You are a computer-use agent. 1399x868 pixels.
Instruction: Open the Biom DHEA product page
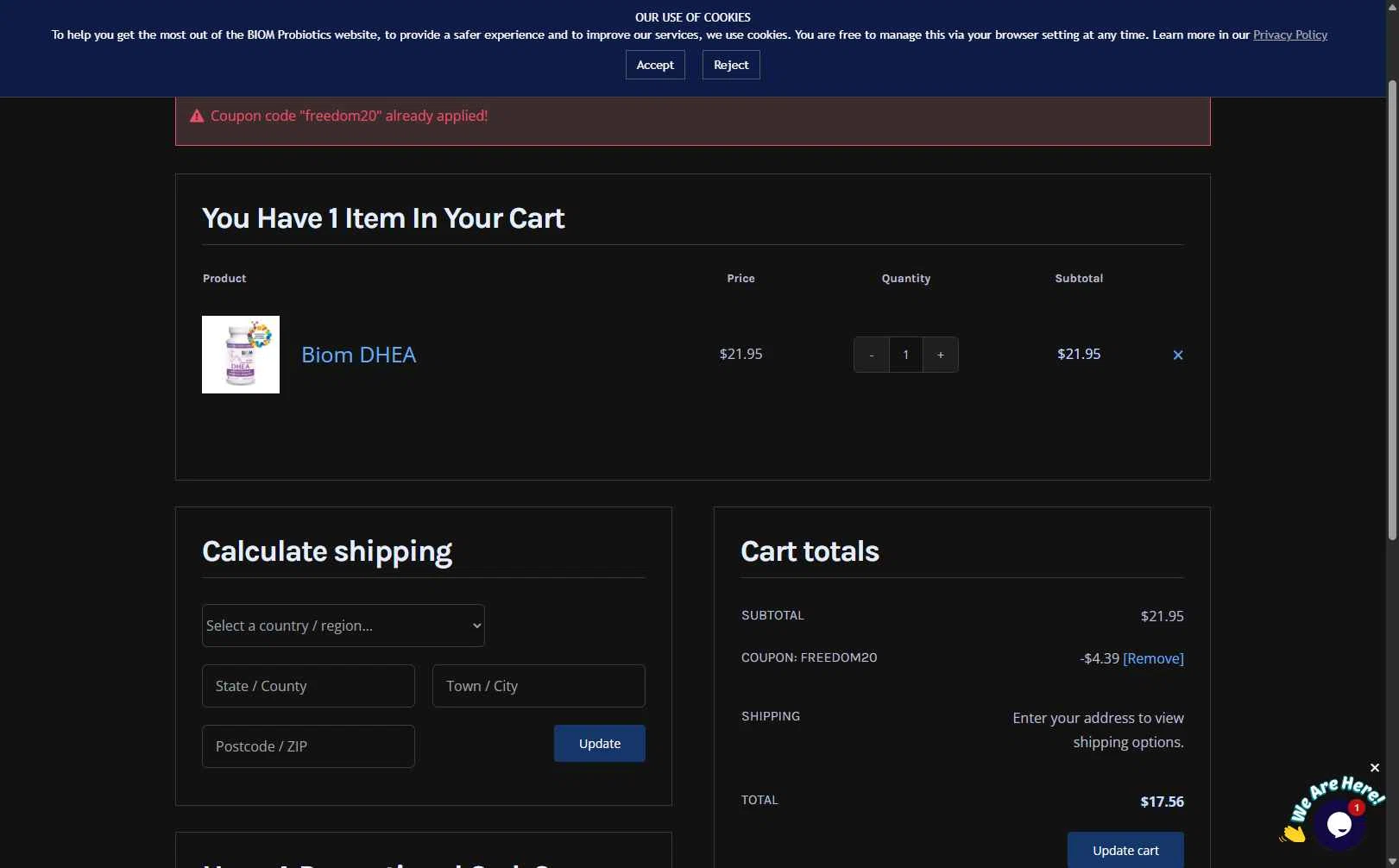358,355
